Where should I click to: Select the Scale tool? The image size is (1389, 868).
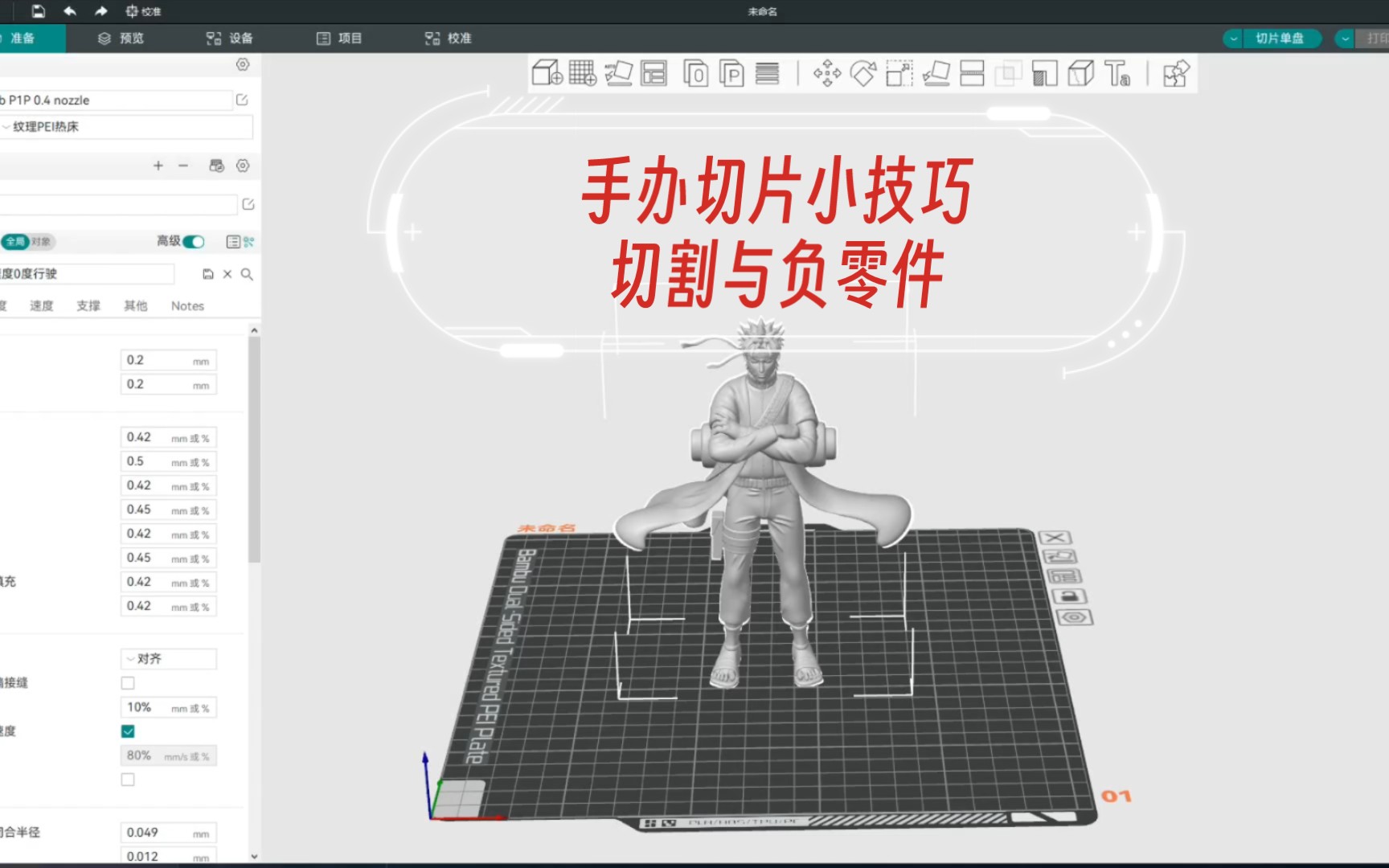point(899,73)
